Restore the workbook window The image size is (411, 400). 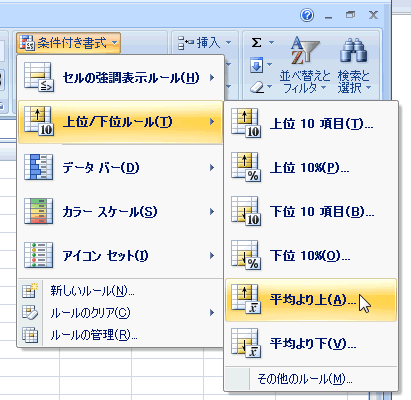pyautogui.click(x=350, y=15)
